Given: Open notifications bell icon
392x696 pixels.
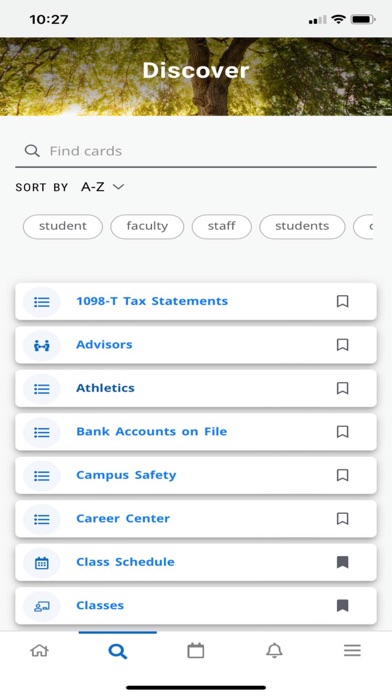Looking at the screenshot, I should (274, 651).
